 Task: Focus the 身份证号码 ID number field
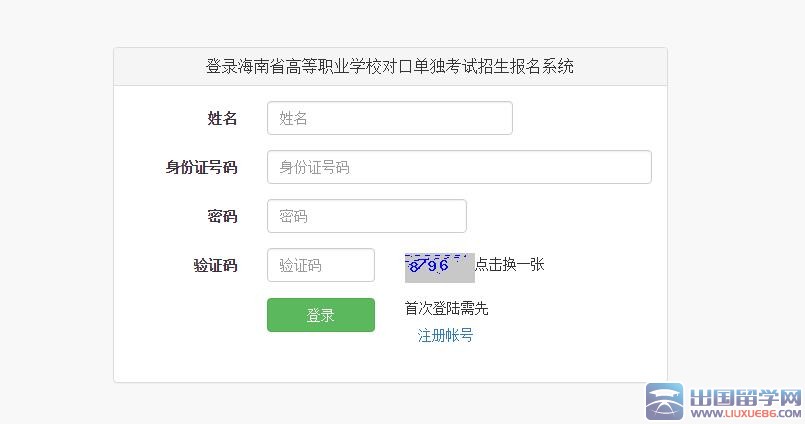click(x=459, y=167)
